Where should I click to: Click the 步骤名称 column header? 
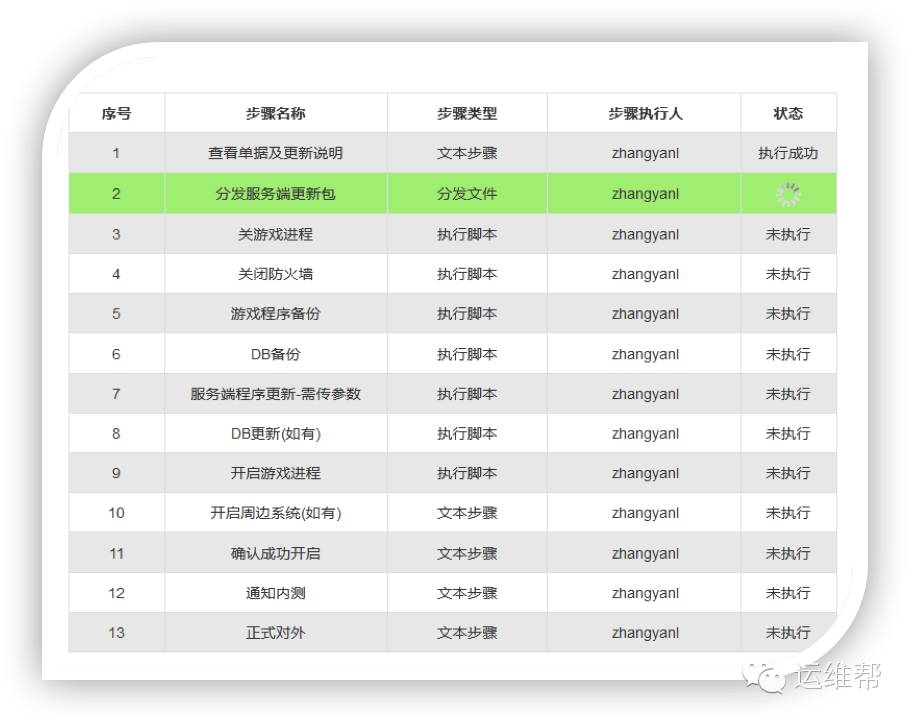(273, 113)
